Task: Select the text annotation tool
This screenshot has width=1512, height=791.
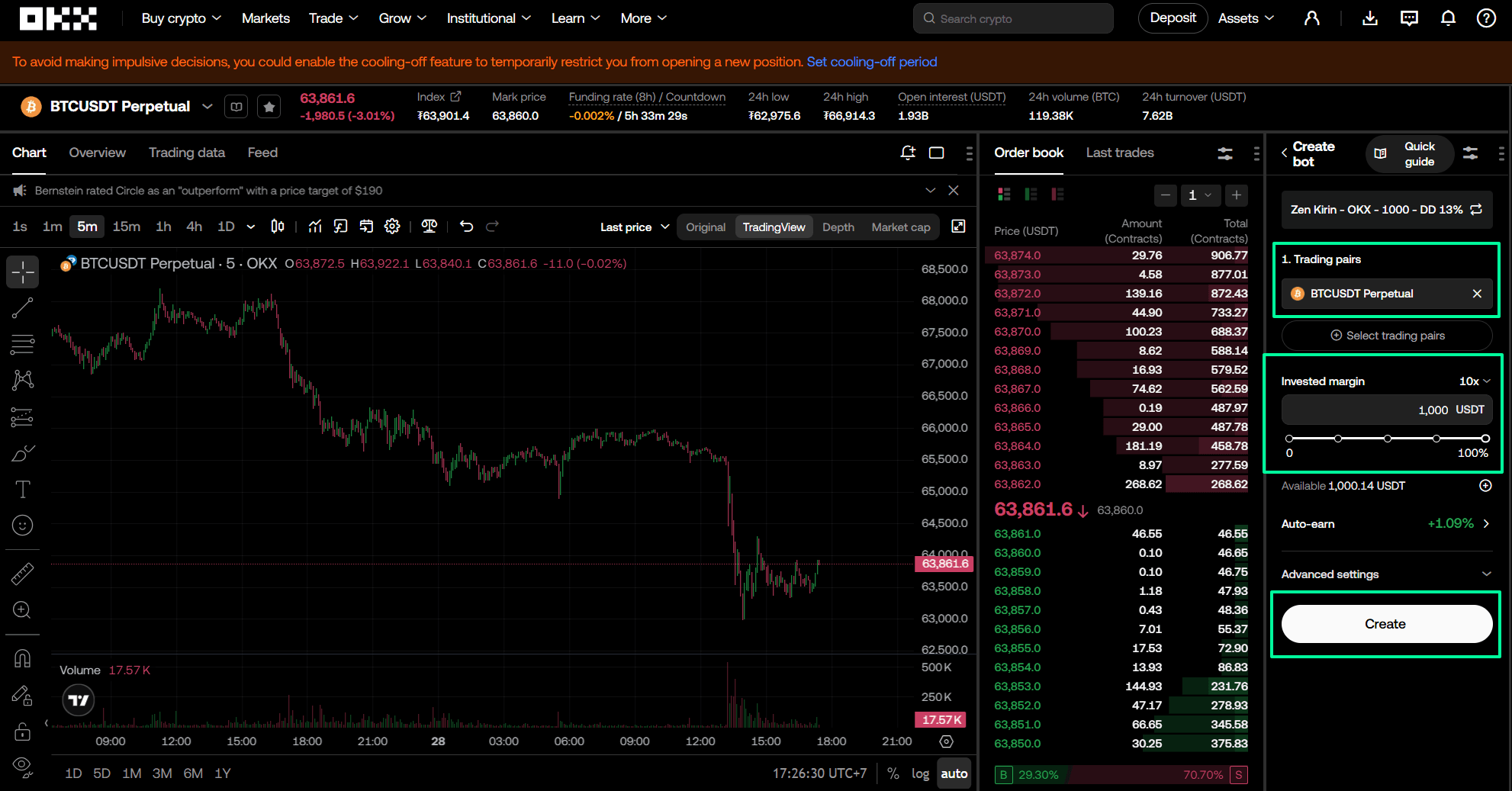Action: pos(22,490)
